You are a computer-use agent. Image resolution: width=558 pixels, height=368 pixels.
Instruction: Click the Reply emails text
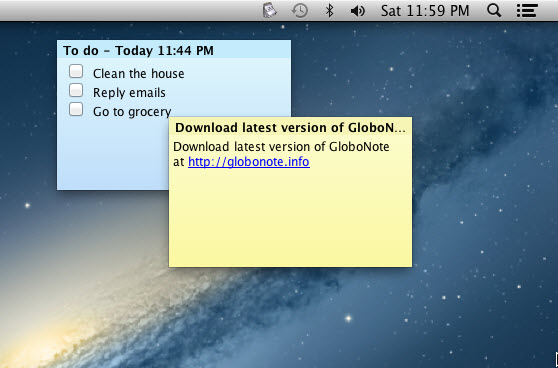tap(129, 93)
